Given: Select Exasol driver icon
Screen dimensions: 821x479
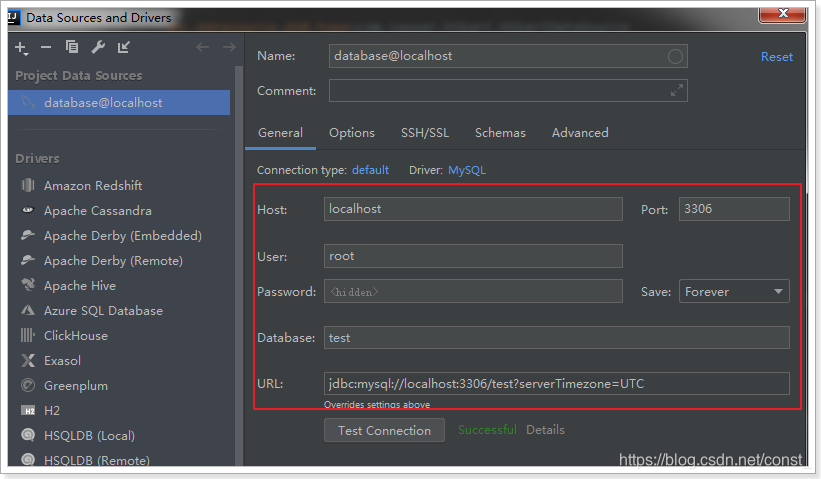Looking at the screenshot, I should pos(28,360).
